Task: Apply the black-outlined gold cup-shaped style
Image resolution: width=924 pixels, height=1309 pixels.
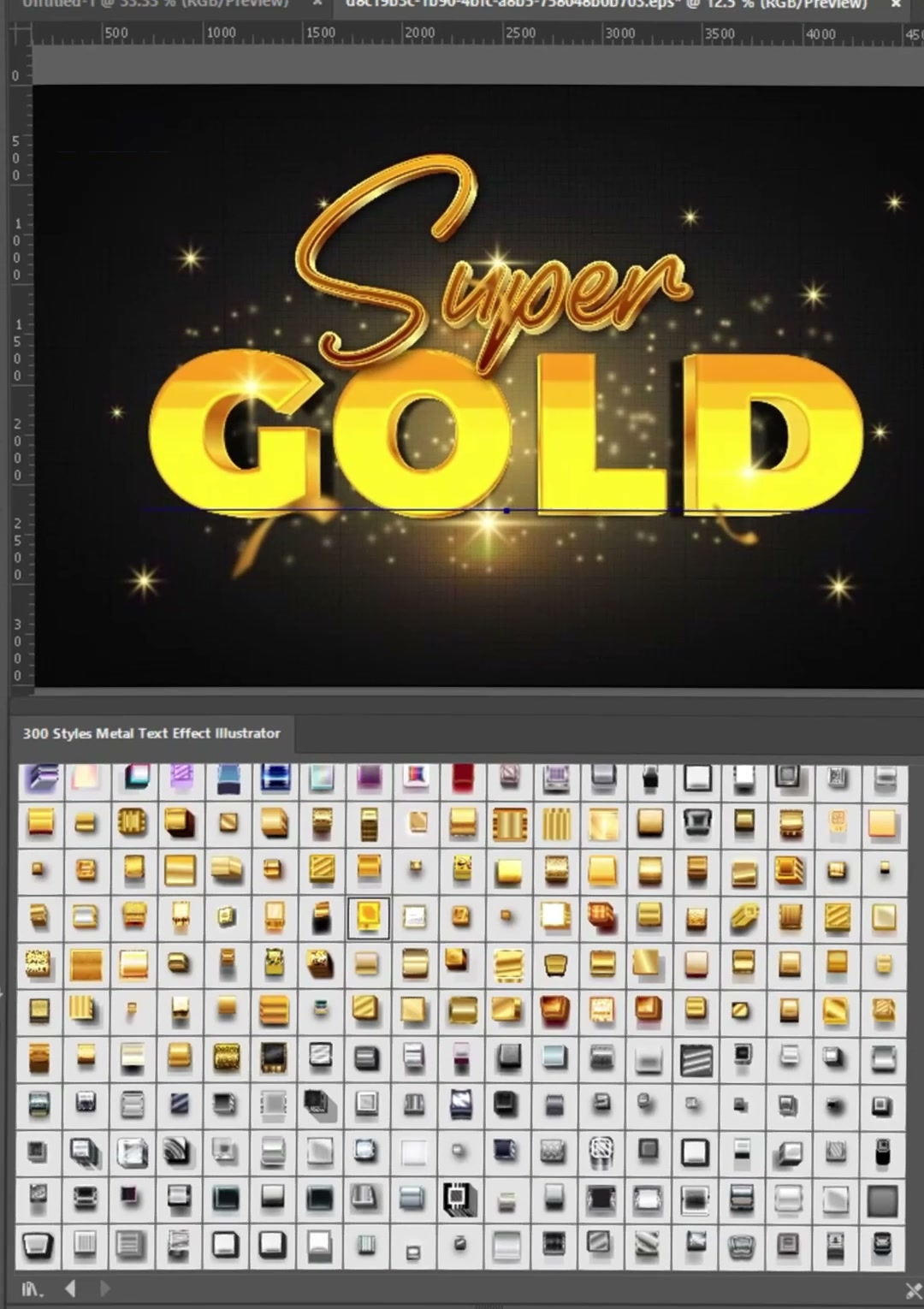Action: pyautogui.click(x=556, y=965)
